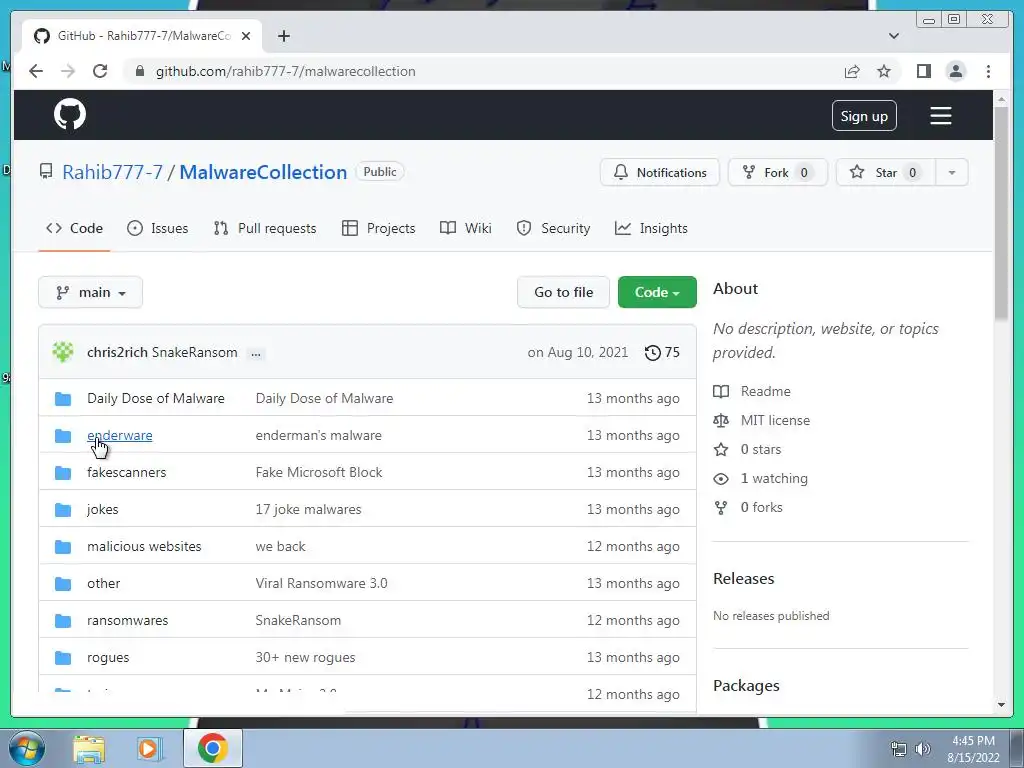Click the network icon in system tray
1024x768 pixels.
(899, 748)
